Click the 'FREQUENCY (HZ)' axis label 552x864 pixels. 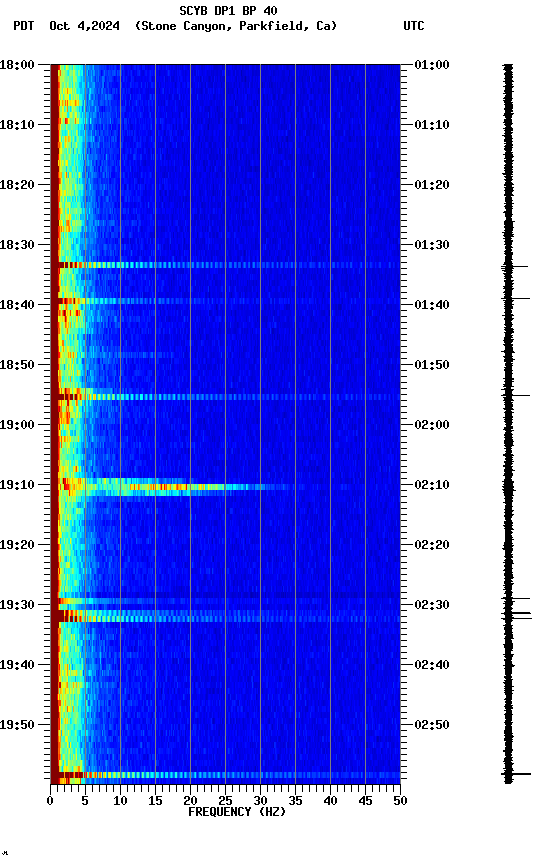click(x=237, y=812)
